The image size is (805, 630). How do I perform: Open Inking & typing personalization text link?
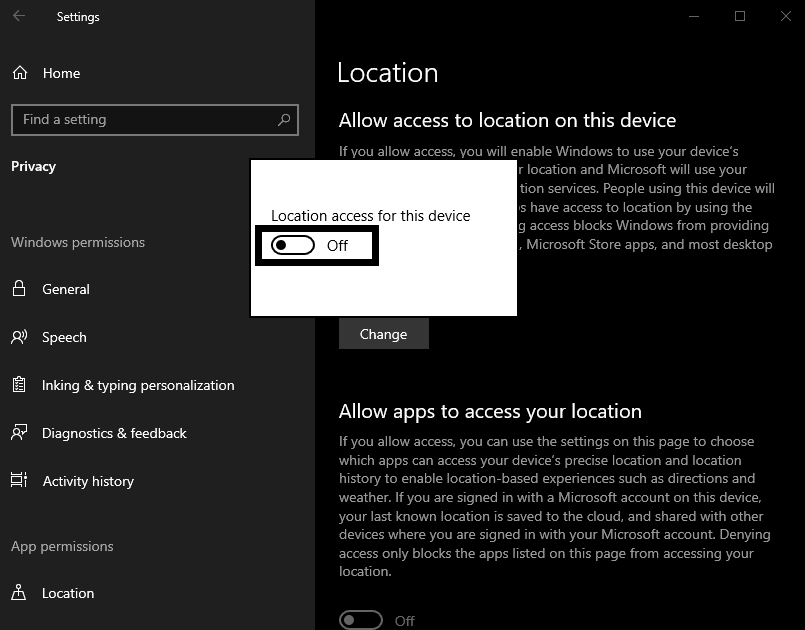point(138,385)
